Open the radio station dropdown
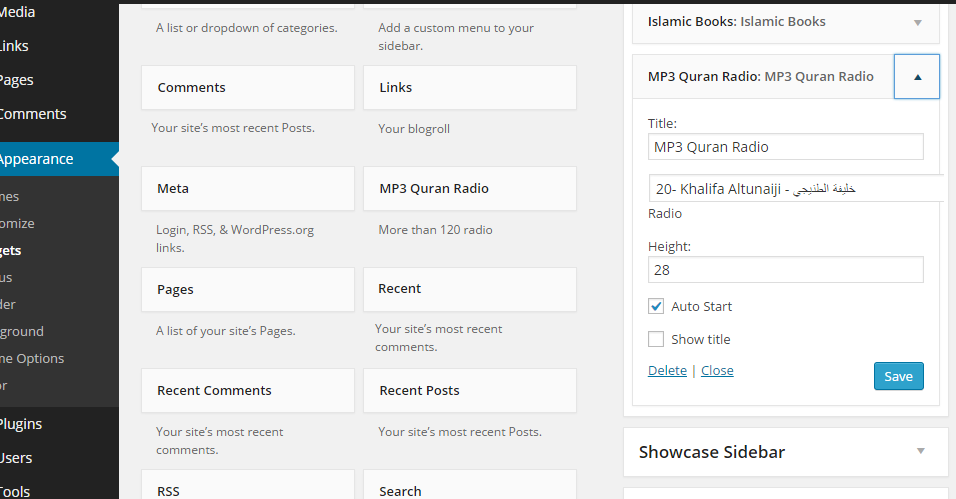 click(x=796, y=188)
